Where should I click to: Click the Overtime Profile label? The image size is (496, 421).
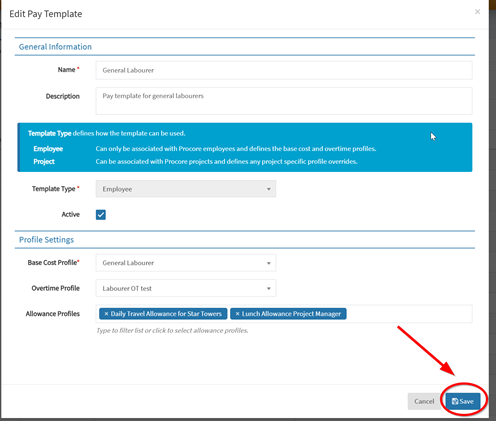[56, 288]
